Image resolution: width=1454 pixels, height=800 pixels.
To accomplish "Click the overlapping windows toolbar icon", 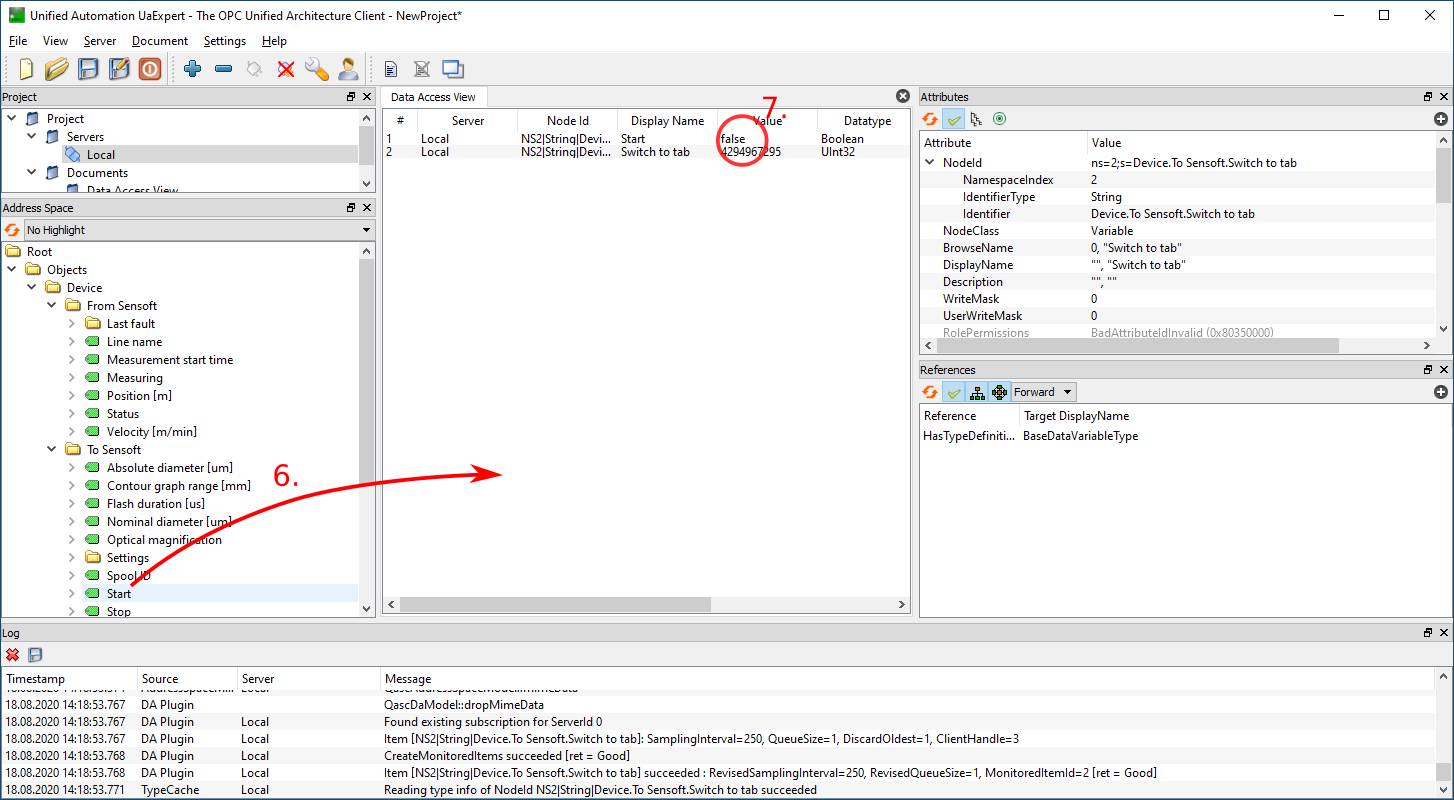I will 453,69.
